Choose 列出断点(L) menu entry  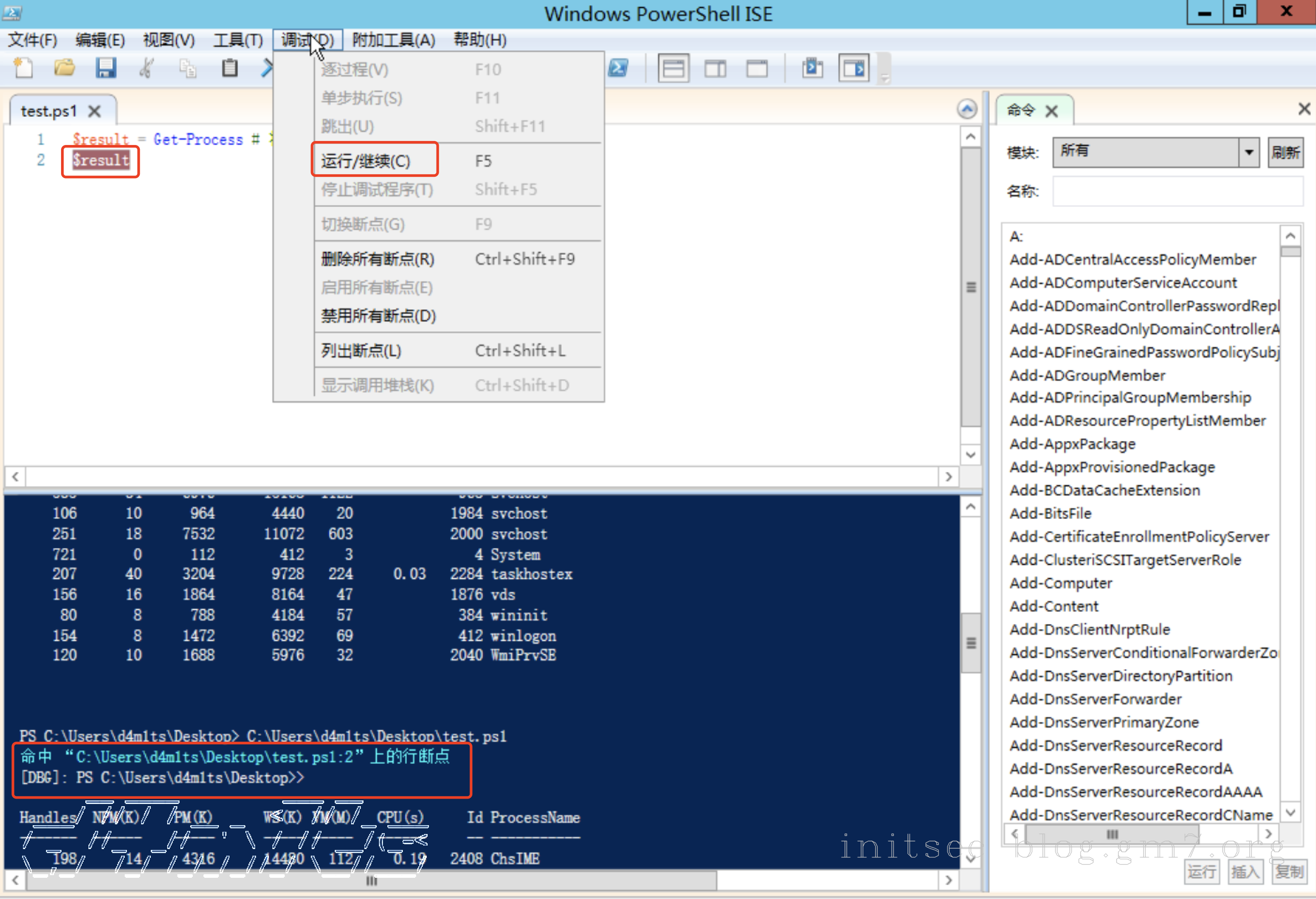(361, 350)
